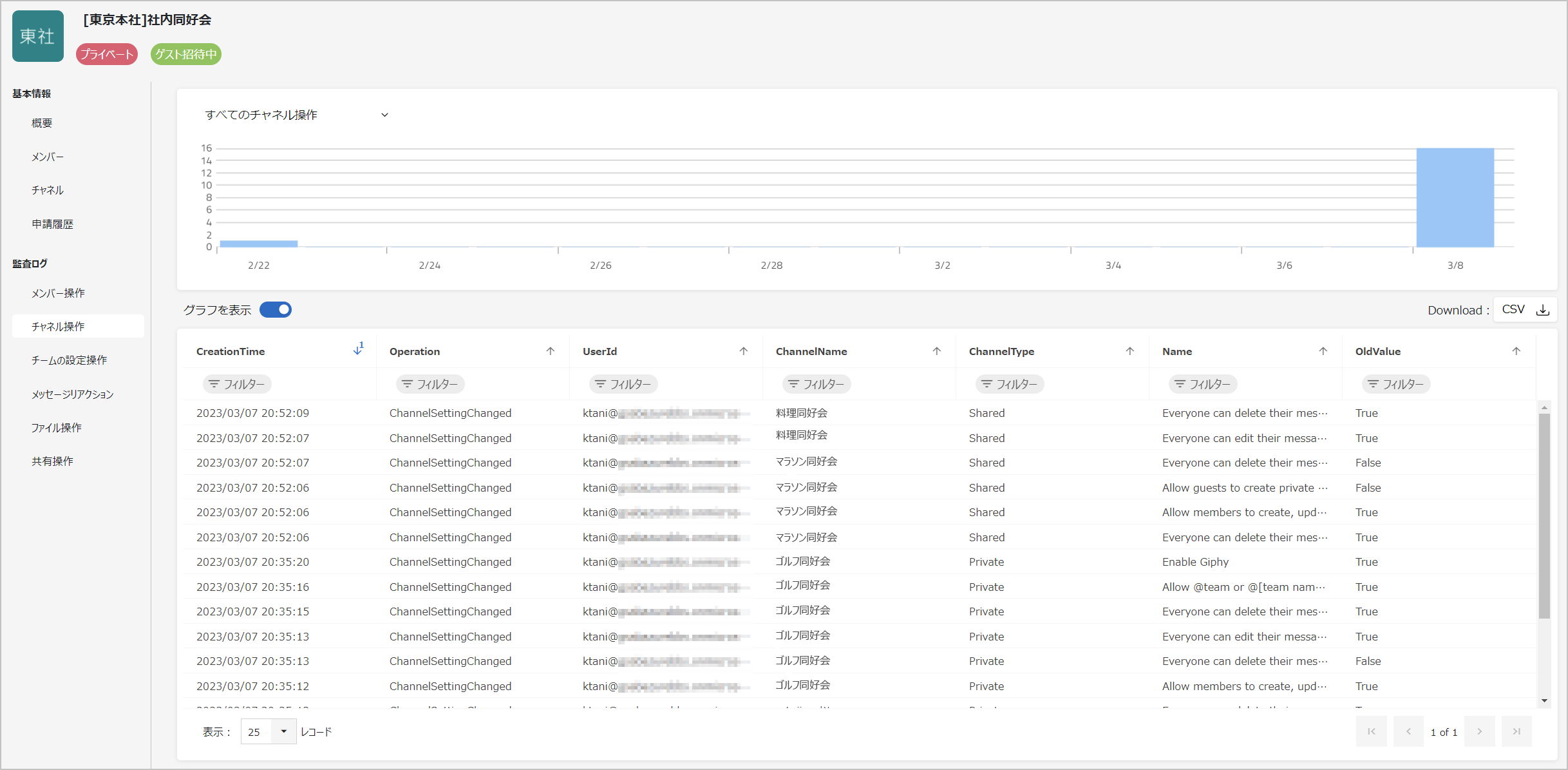
Task: Click the プライベート badge
Action: pos(107,54)
